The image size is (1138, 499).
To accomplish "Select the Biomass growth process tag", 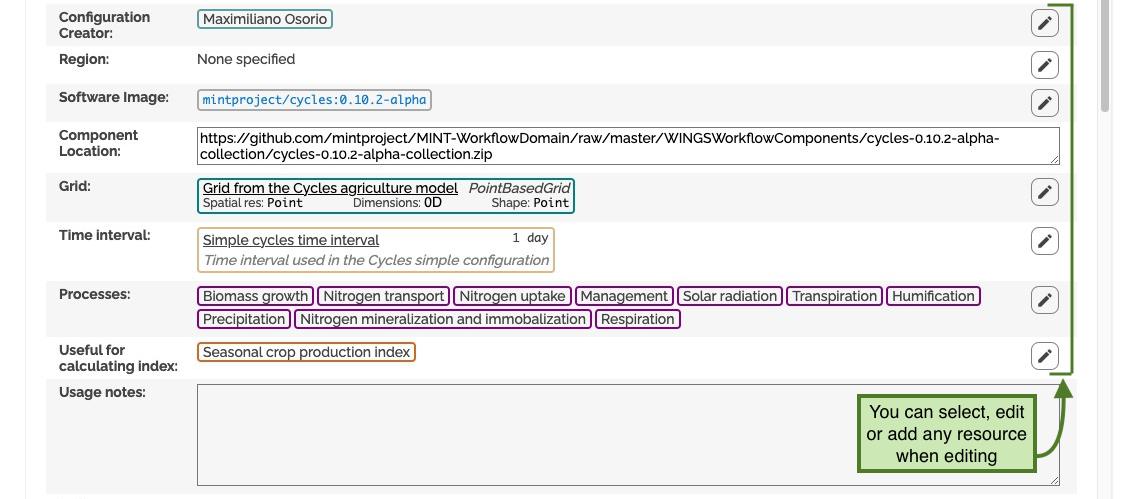I will (x=255, y=296).
